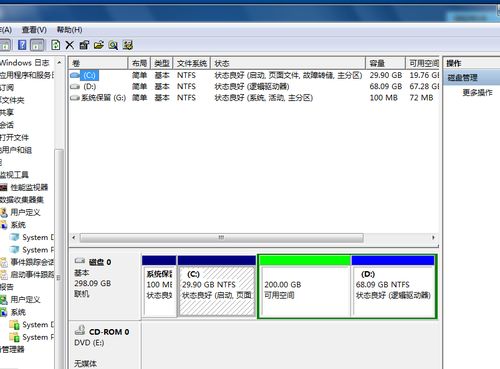Click the volume list scrollbar right arrow
The image size is (500, 369).
pyautogui.click(x=433, y=238)
